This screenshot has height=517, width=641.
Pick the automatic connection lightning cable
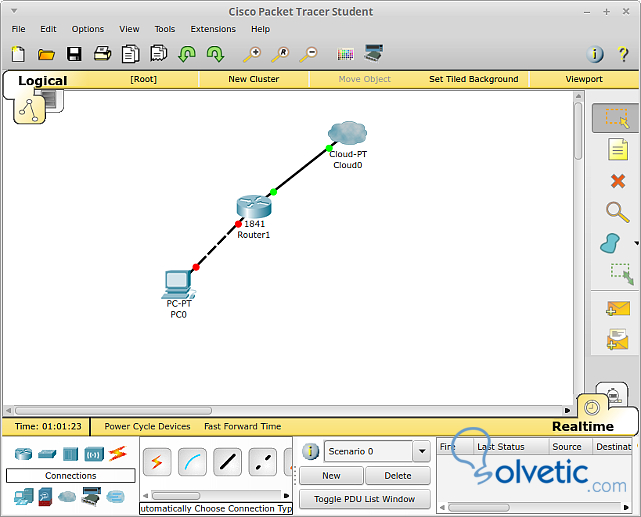coord(157,462)
